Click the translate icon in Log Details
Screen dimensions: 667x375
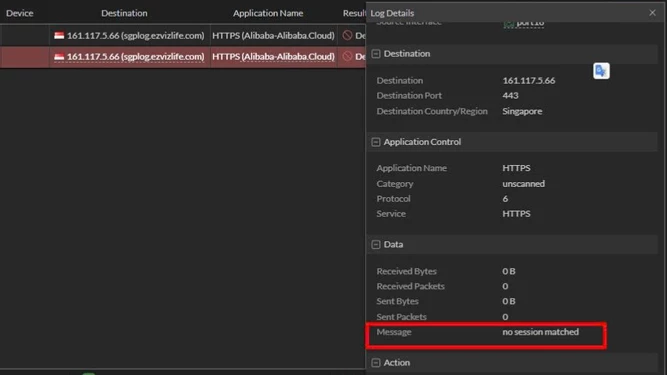coord(601,71)
